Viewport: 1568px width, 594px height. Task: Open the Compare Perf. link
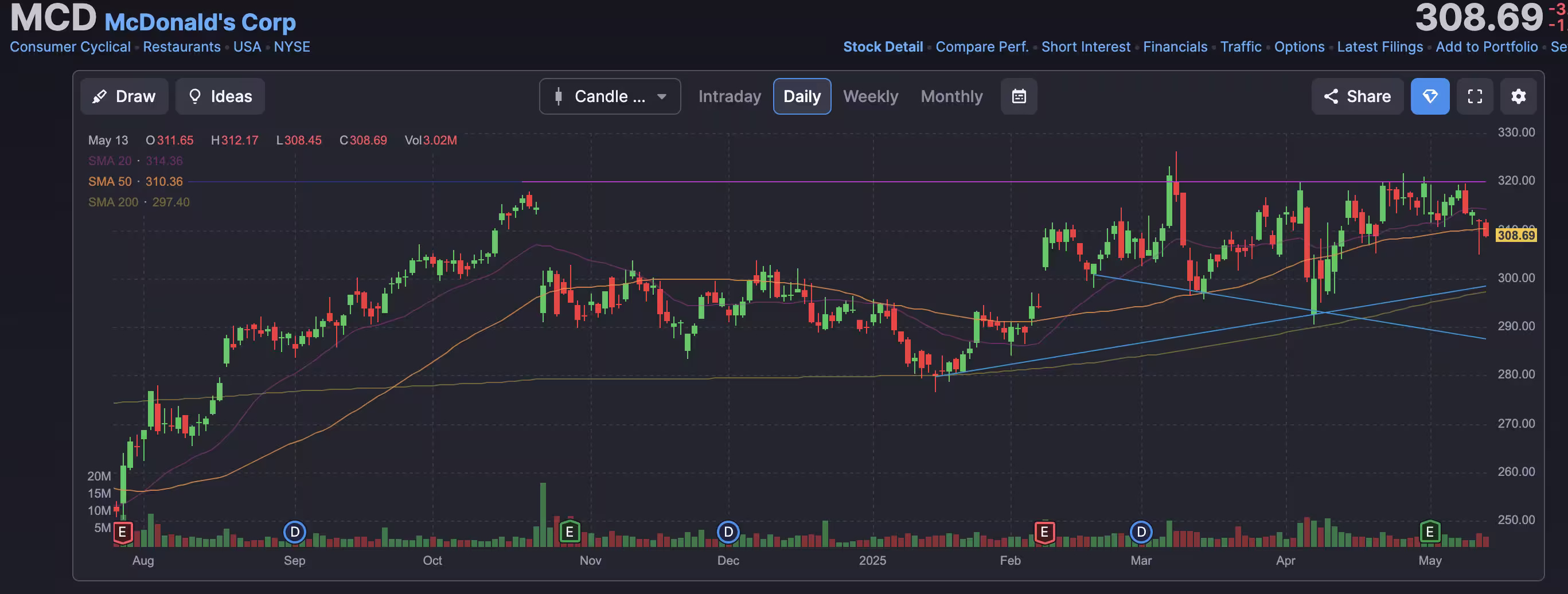(x=982, y=47)
